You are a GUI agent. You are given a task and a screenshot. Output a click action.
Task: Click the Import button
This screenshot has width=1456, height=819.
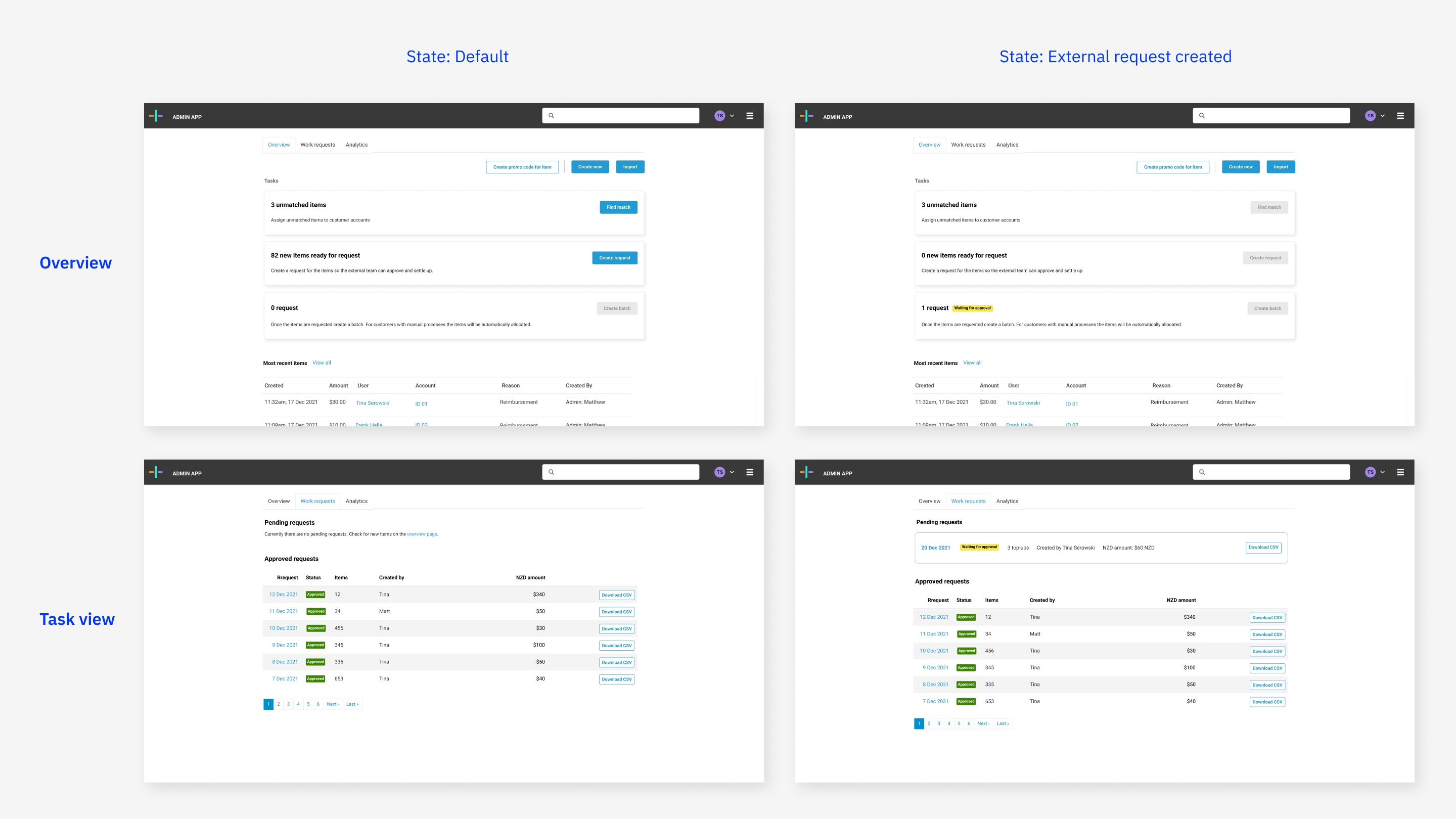(629, 166)
